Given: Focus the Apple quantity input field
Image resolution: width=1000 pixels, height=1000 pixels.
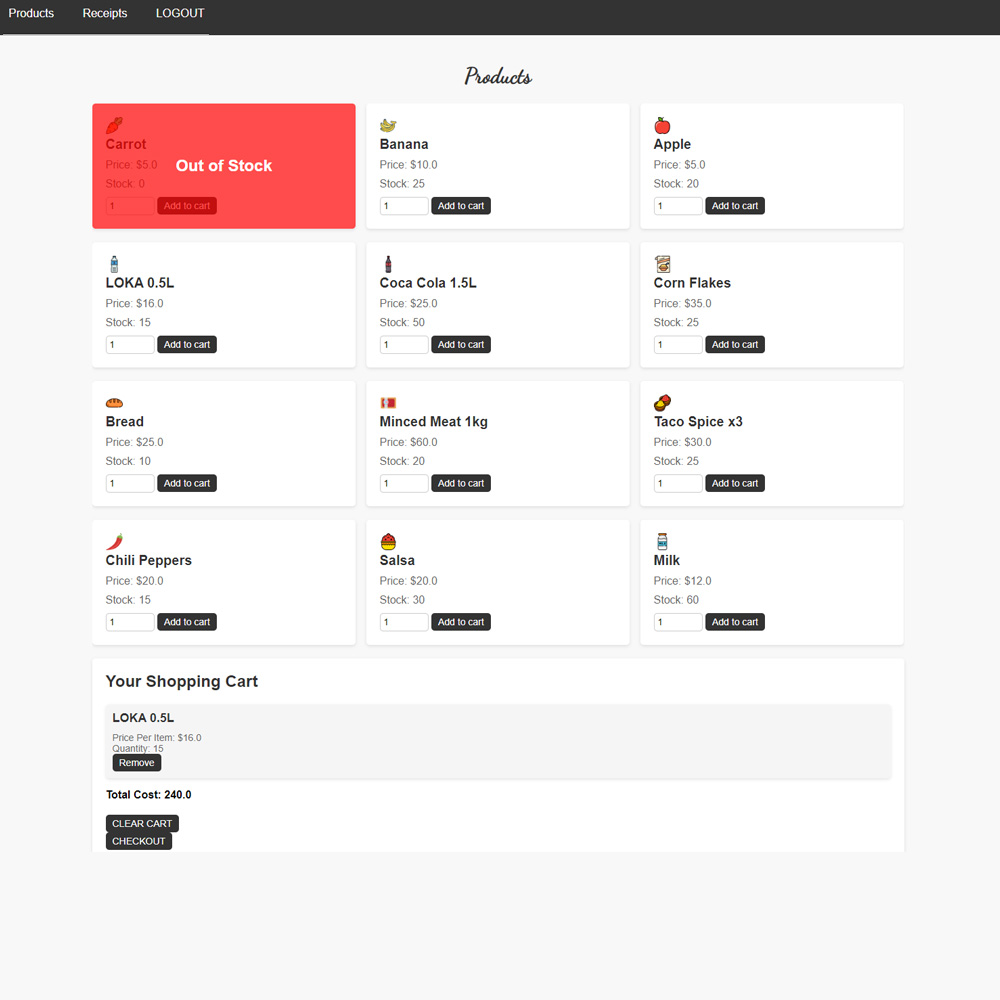Looking at the screenshot, I should [x=678, y=206].
